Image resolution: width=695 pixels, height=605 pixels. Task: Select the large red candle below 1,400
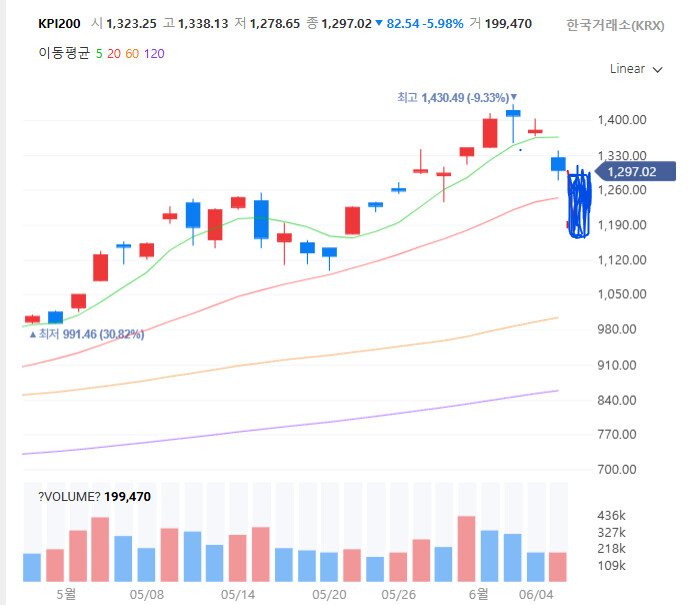490,133
